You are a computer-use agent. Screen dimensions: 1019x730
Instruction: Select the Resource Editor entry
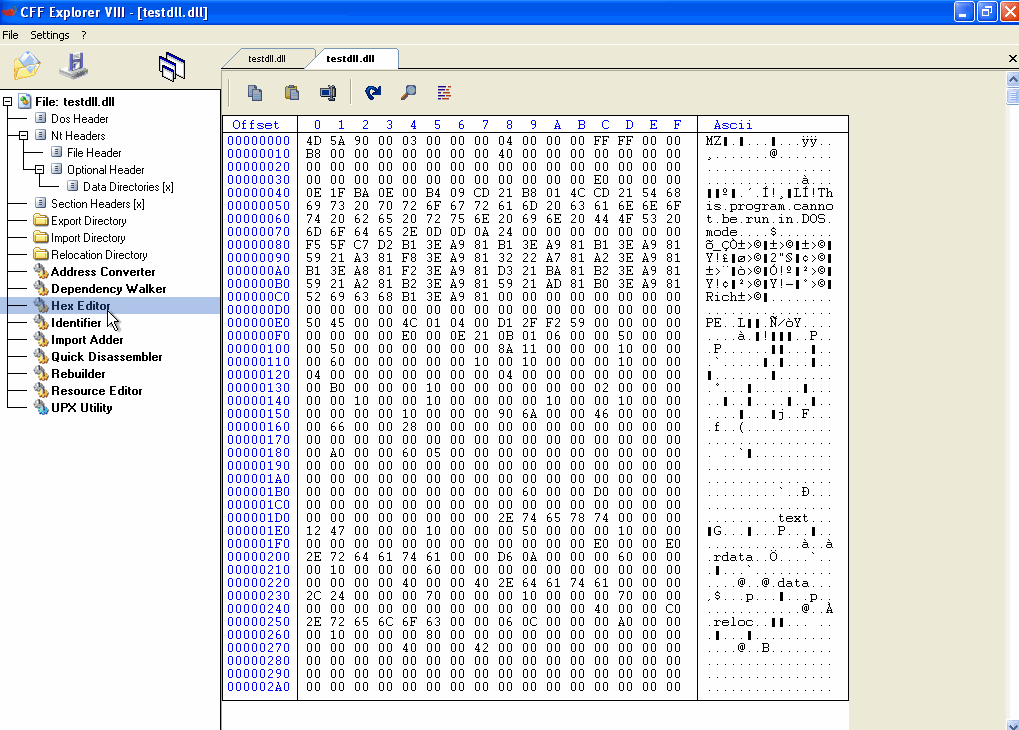click(x=97, y=391)
